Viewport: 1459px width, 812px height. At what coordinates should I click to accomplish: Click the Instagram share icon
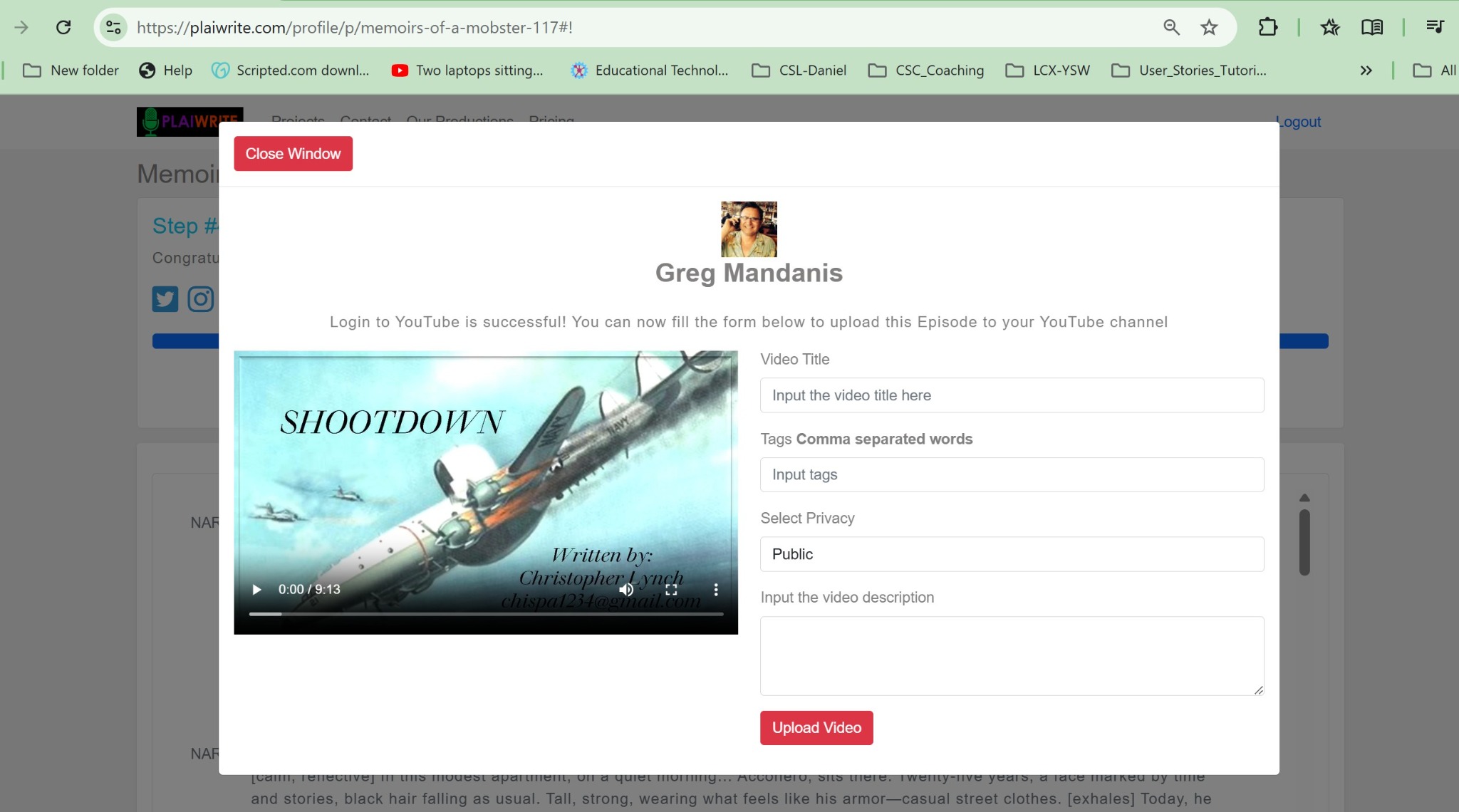tap(201, 299)
